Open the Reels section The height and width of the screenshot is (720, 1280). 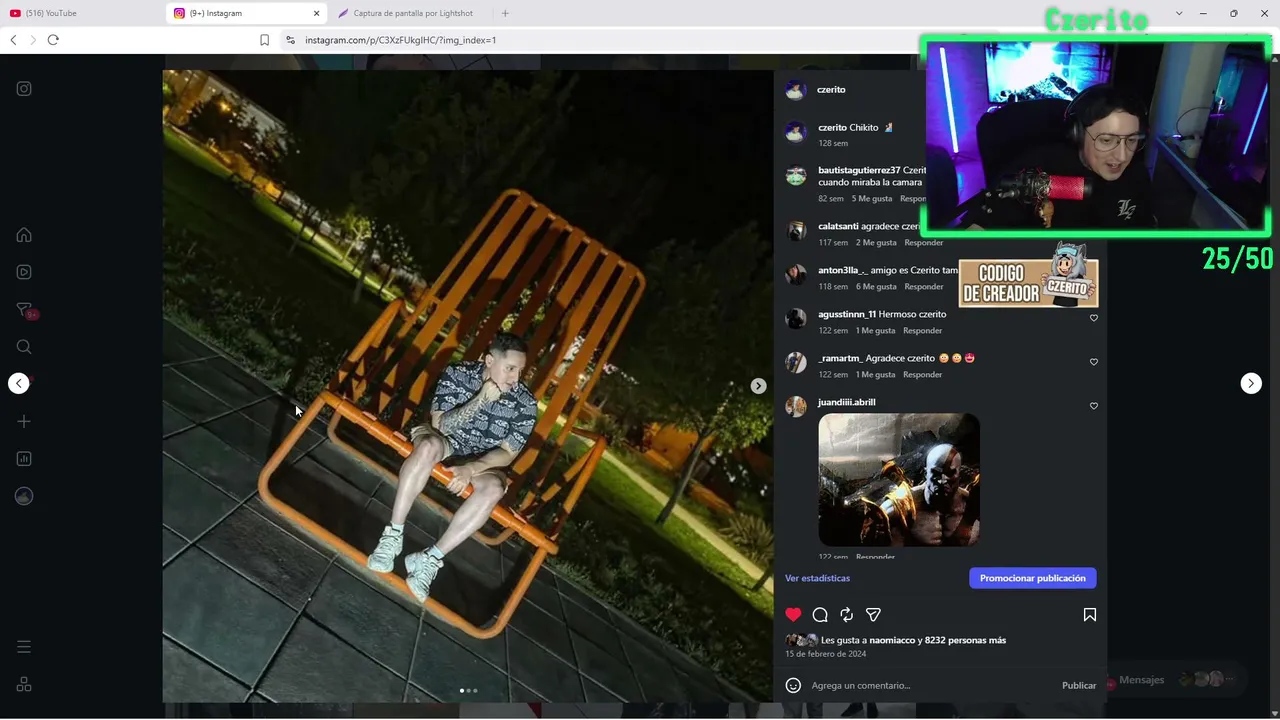pos(24,272)
